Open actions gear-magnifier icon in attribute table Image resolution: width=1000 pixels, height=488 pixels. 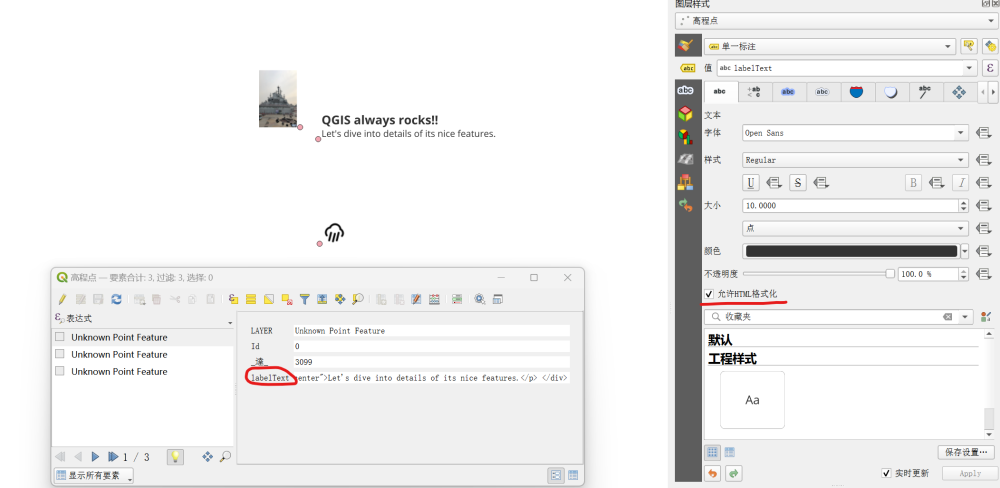coord(480,299)
